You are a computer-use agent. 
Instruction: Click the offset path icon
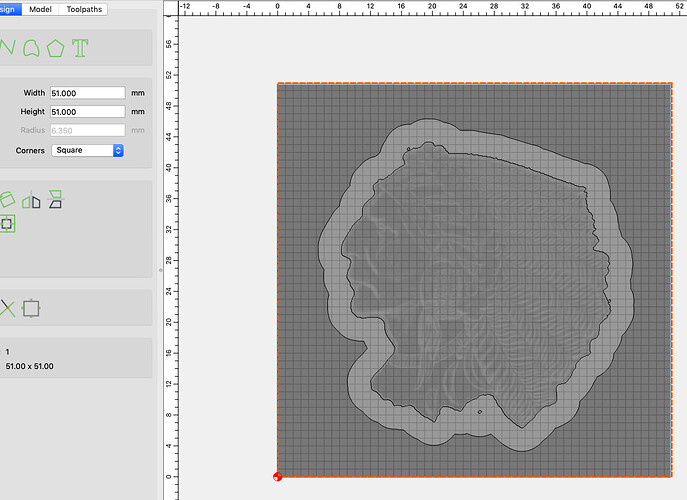pyautogui.click(x=7, y=224)
